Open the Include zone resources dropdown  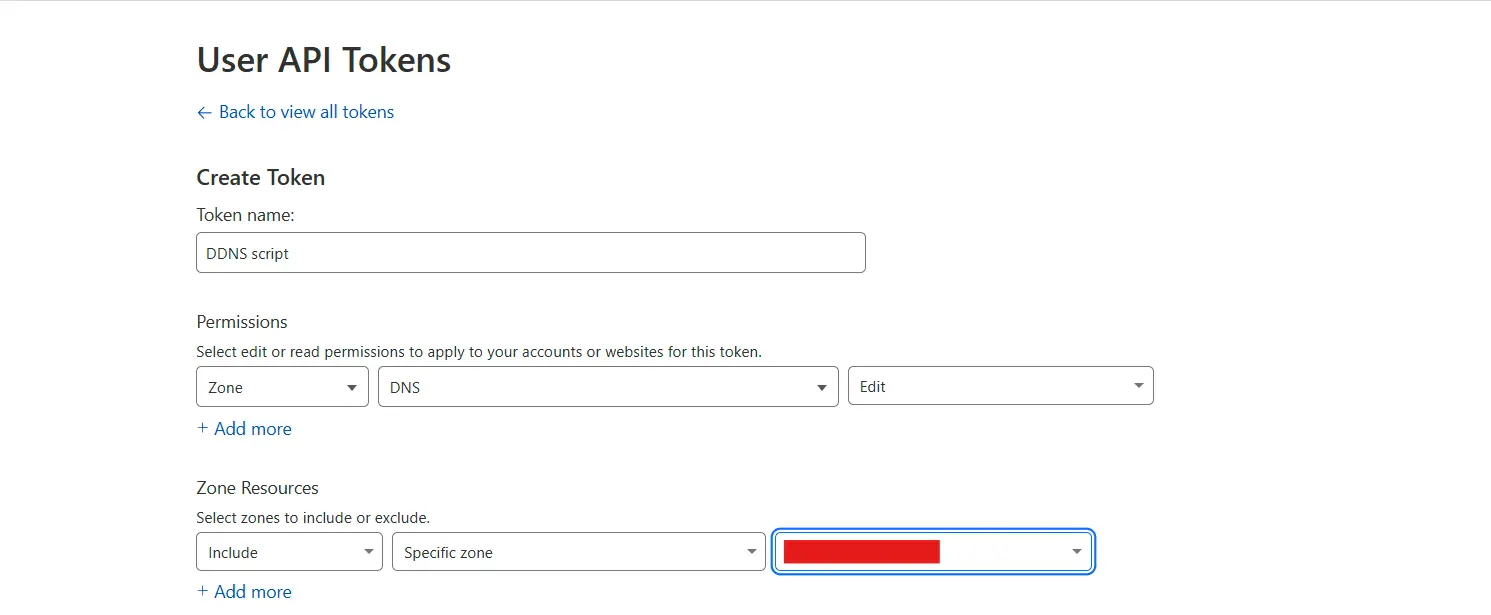[x=280, y=552]
